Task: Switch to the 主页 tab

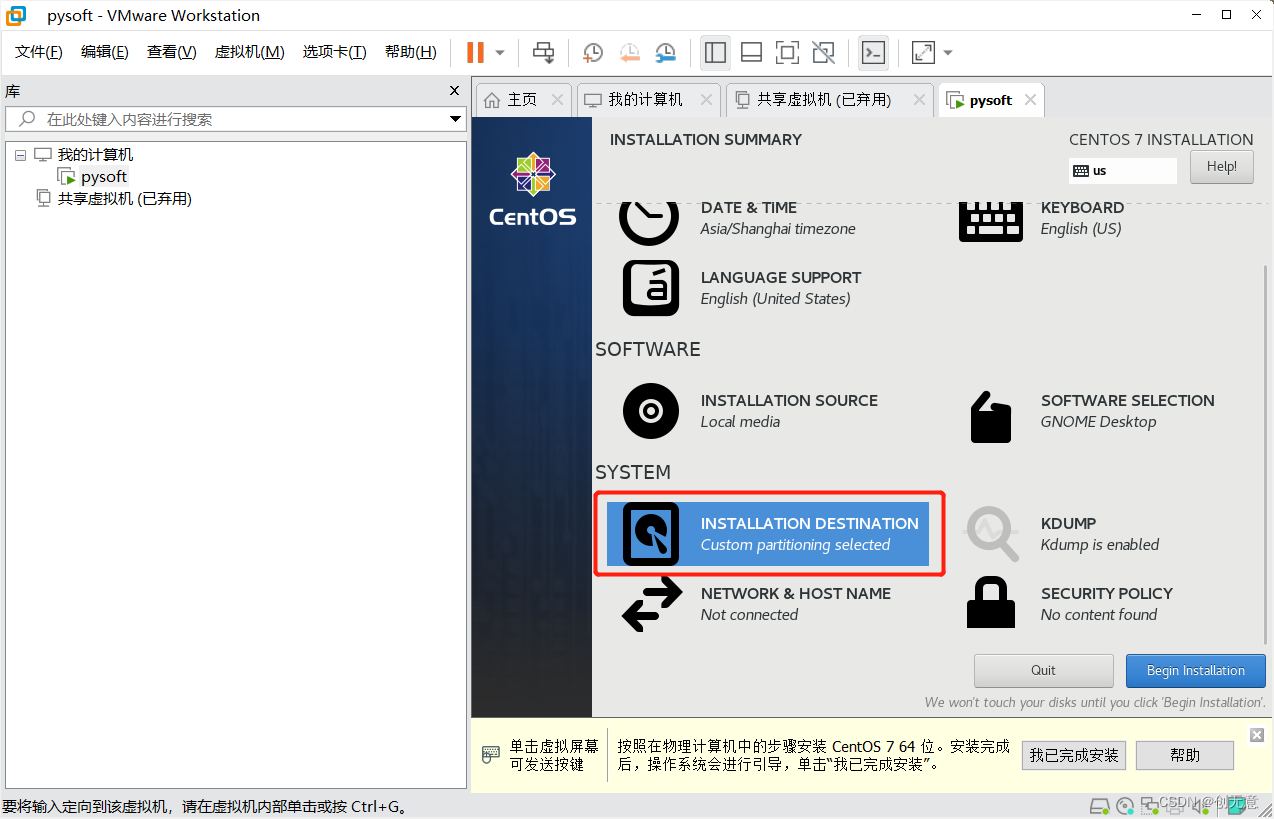Action: [x=522, y=99]
